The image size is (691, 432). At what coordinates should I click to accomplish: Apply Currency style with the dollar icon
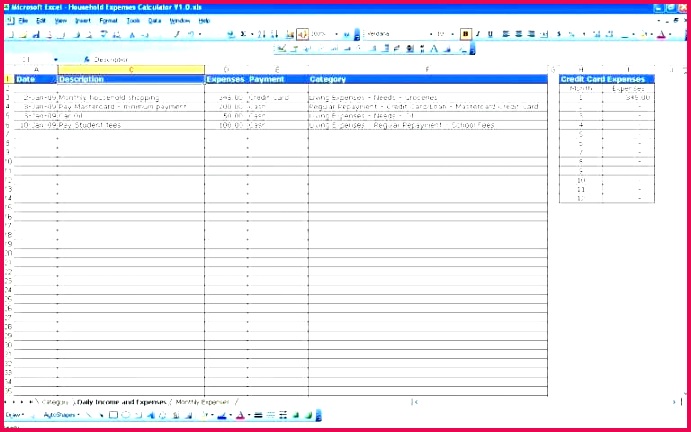coord(559,34)
